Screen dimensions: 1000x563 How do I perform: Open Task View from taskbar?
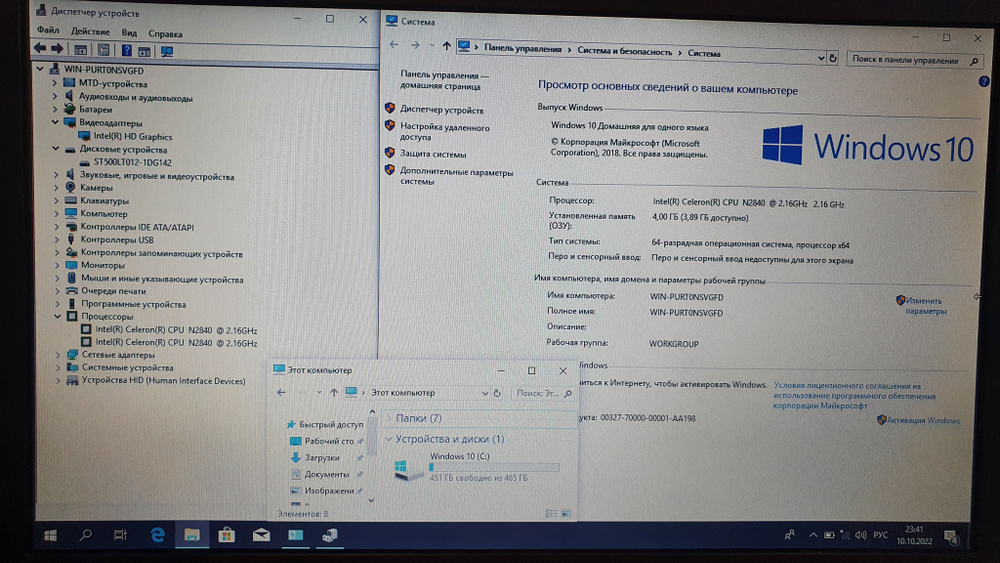[120, 535]
